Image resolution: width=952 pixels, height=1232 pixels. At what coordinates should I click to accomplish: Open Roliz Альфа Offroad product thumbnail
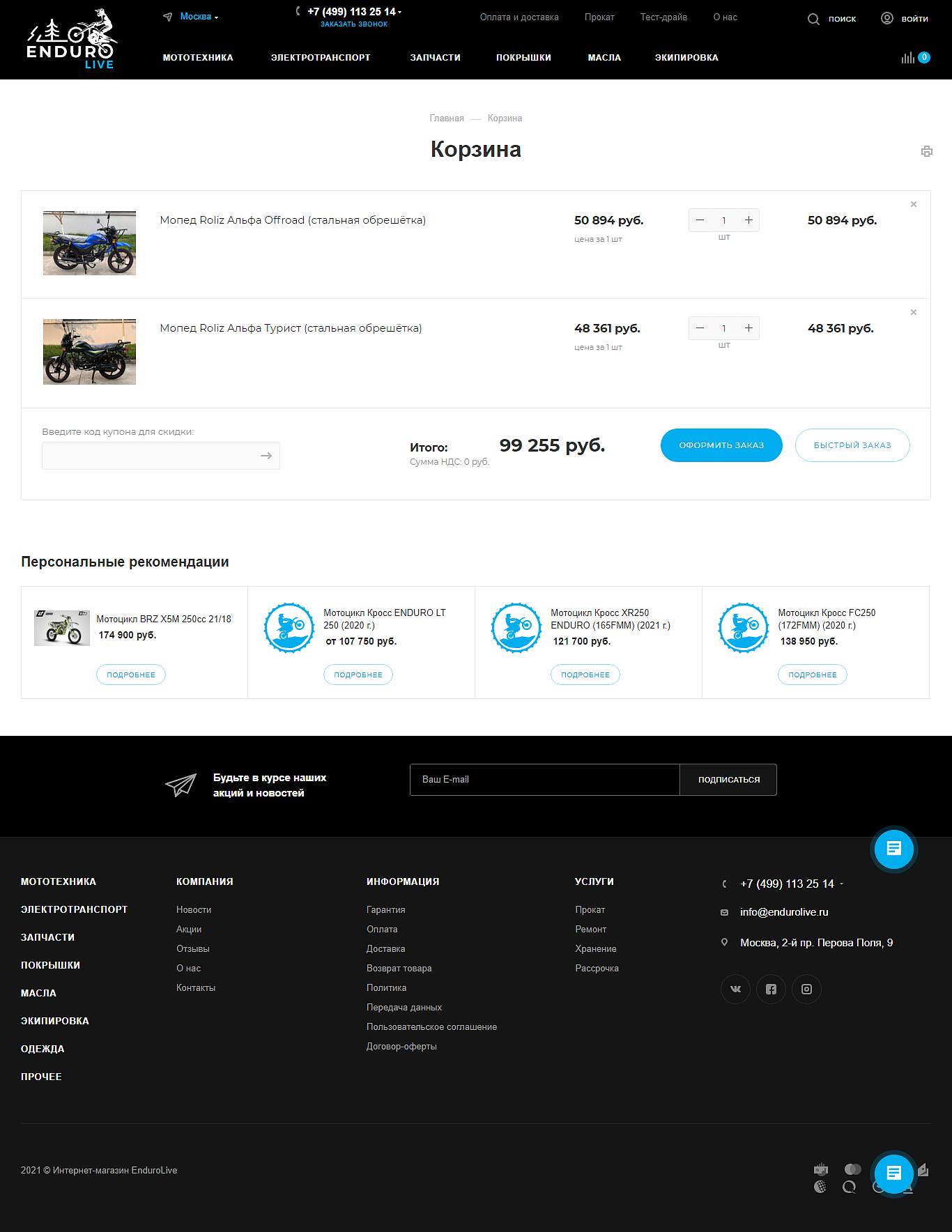point(89,243)
